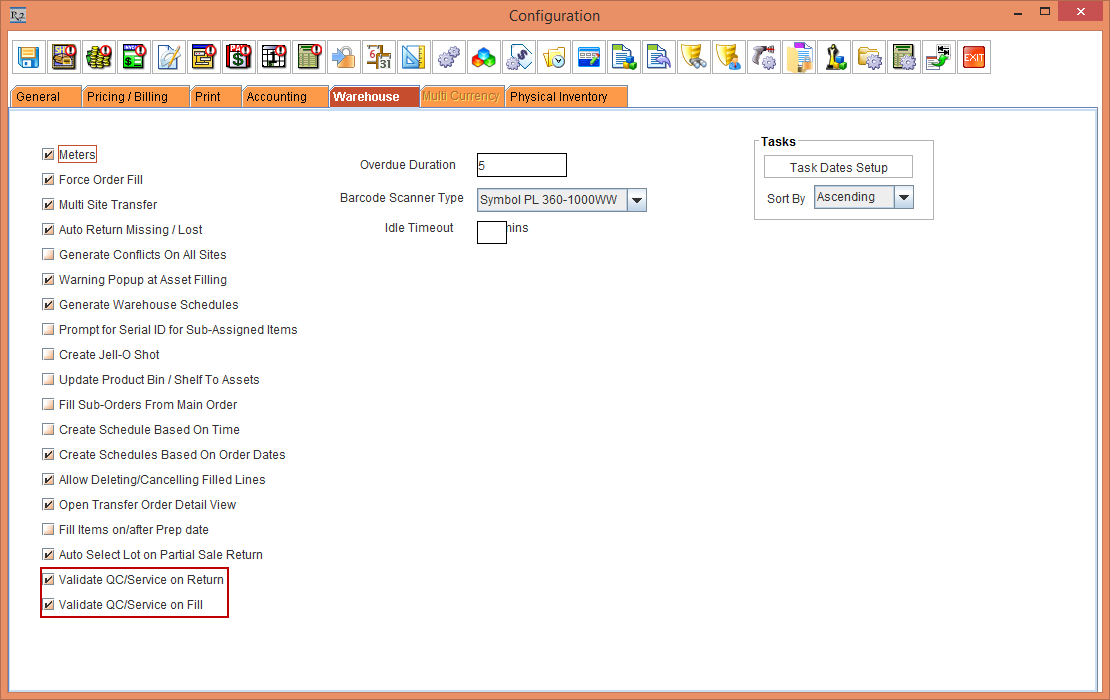This screenshot has height=700, width=1110.
Task: Click the chess piece toolbar icon
Action: pos(834,57)
